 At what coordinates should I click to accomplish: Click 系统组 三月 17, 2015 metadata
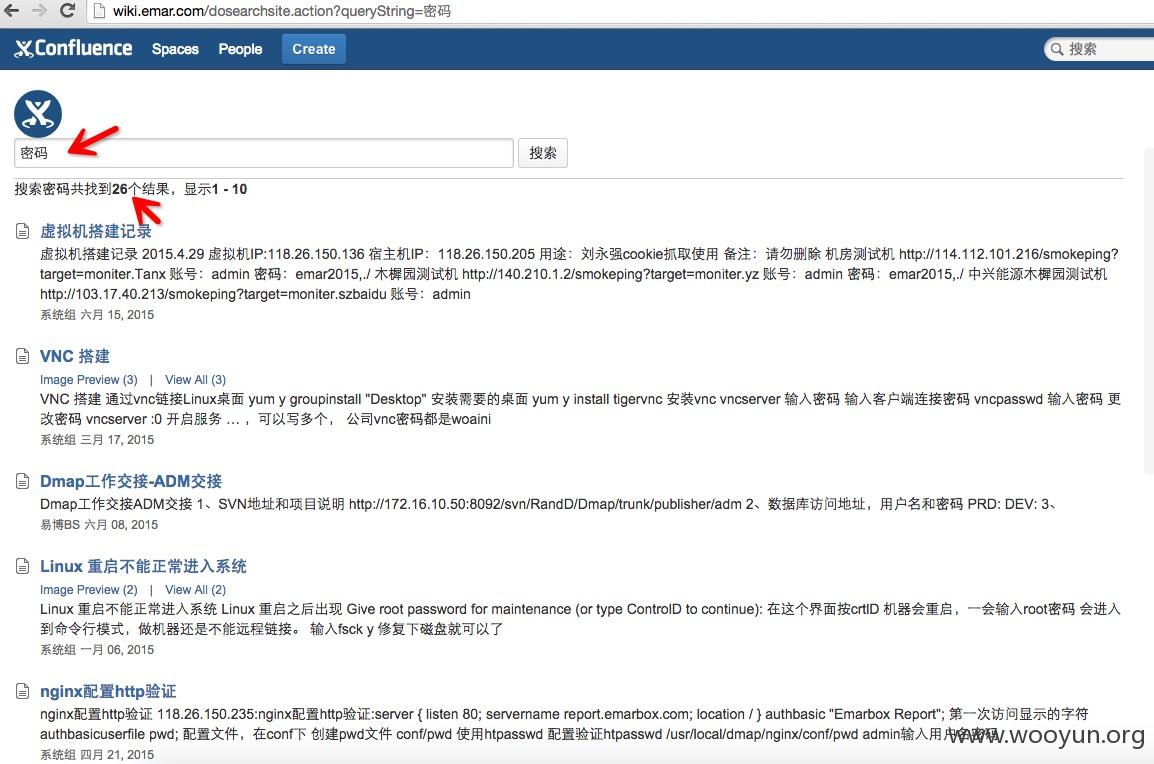tap(97, 440)
